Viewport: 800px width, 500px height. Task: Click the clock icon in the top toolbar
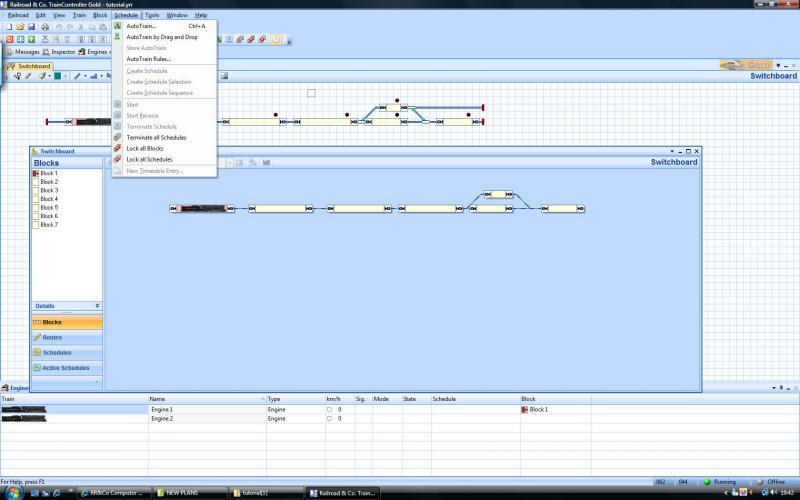[275, 39]
